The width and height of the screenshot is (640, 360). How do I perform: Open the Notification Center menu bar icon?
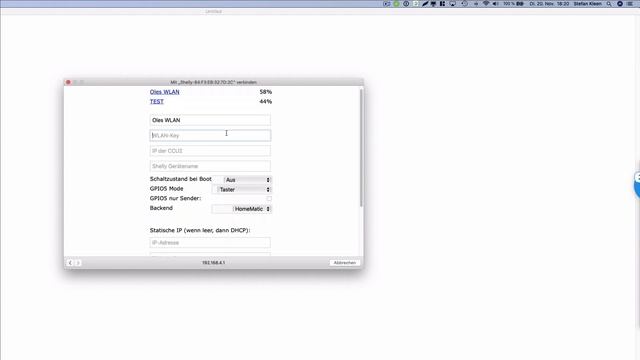630,4
